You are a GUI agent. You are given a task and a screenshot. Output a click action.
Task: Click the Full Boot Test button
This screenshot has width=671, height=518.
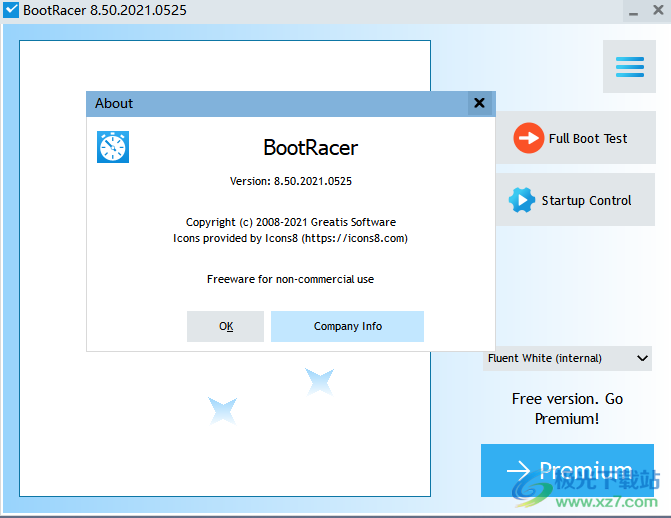coord(576,138)
